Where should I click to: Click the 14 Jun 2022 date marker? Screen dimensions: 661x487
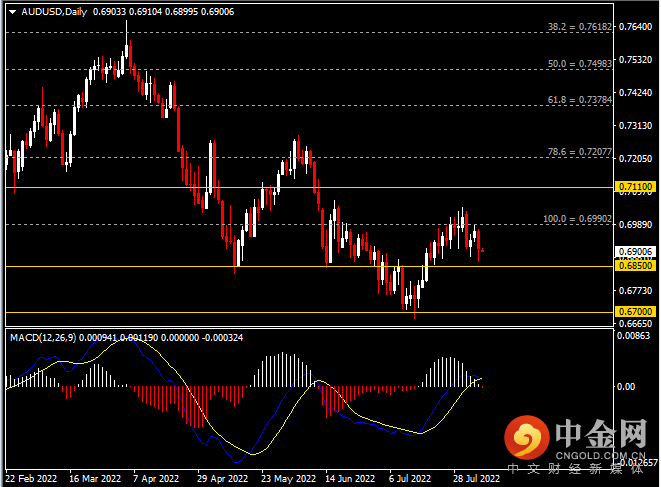pos(350,479)
